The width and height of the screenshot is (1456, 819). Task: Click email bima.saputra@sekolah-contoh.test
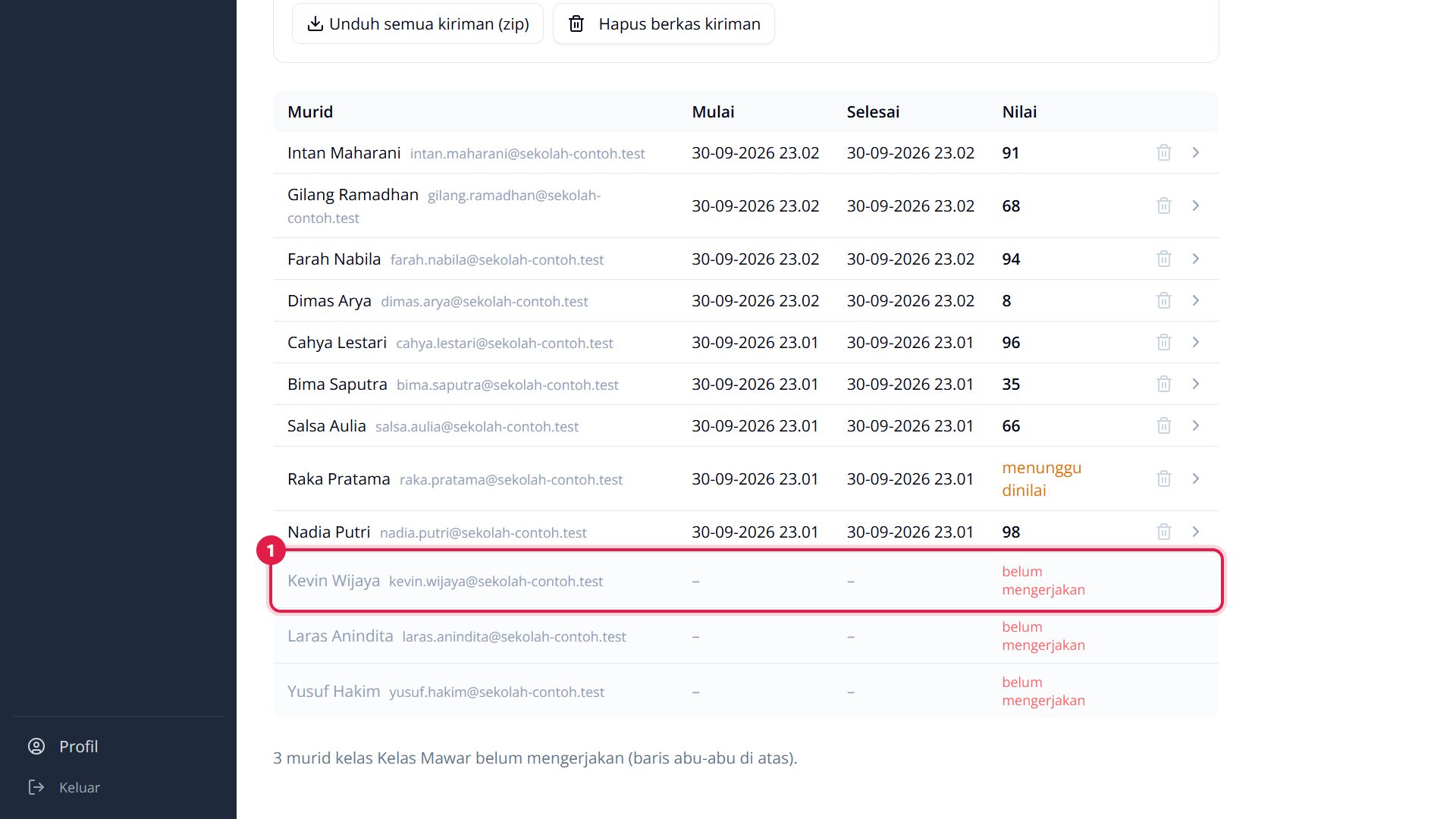(507, 384)
